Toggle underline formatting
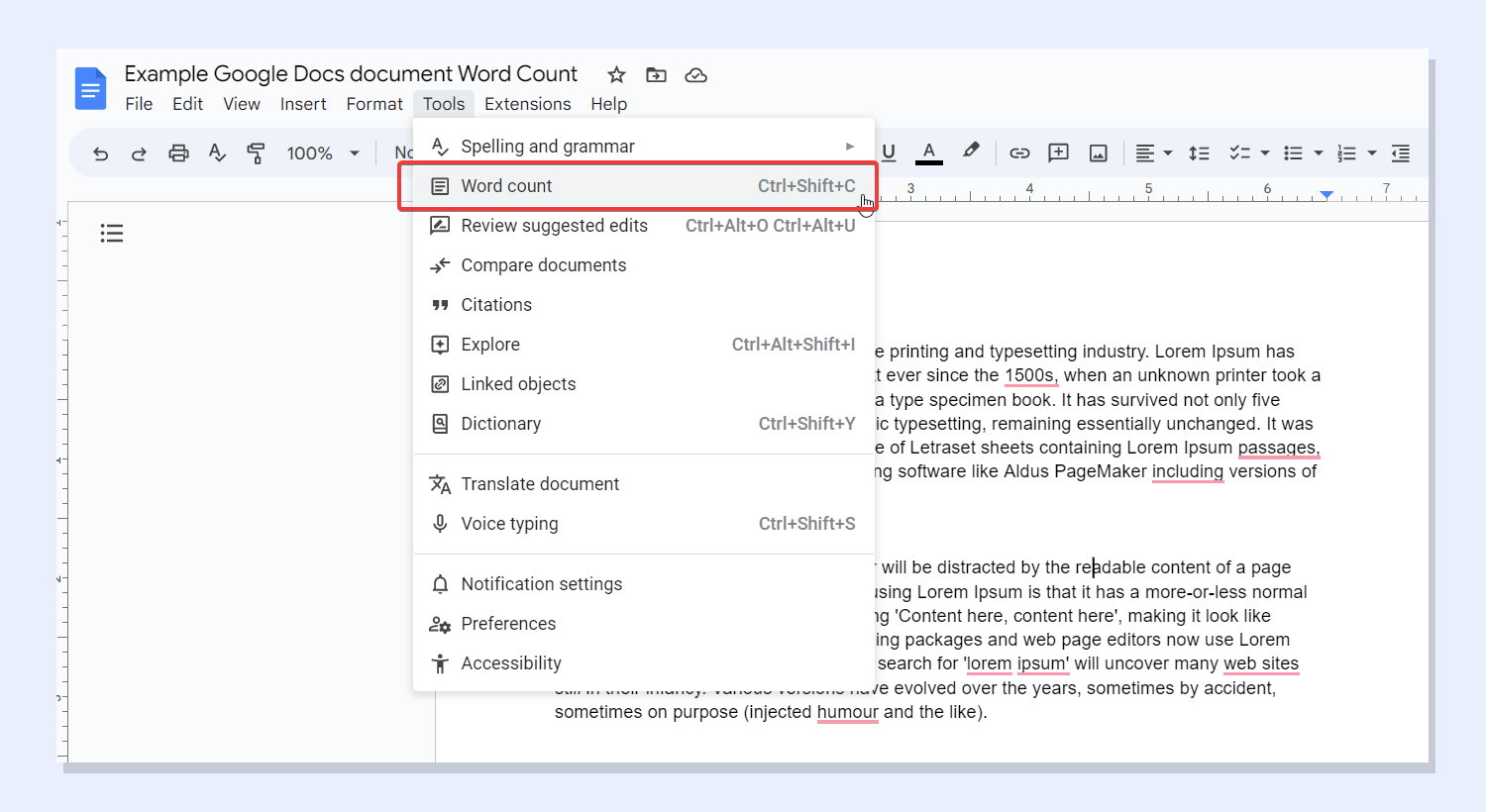 (x=889, y=152)
